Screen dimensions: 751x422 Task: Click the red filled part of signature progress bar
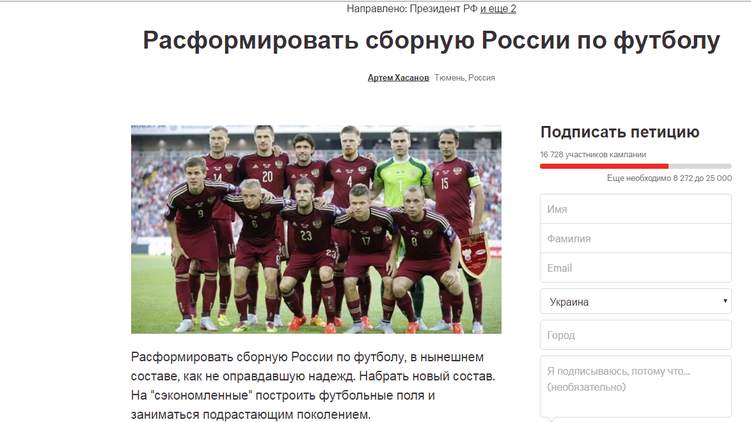pos(604,166)
